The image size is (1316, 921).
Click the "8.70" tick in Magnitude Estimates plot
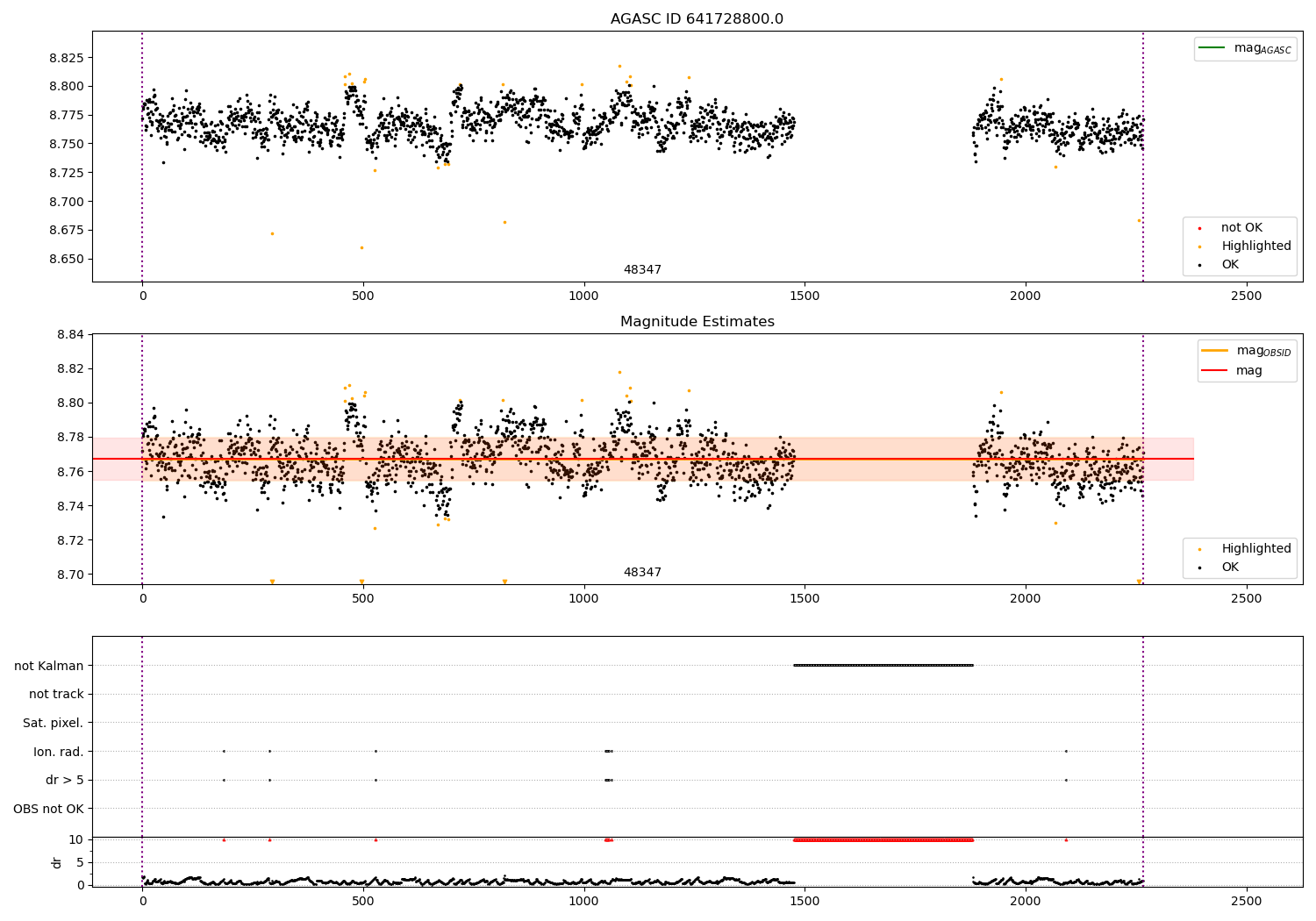(70, 575)
